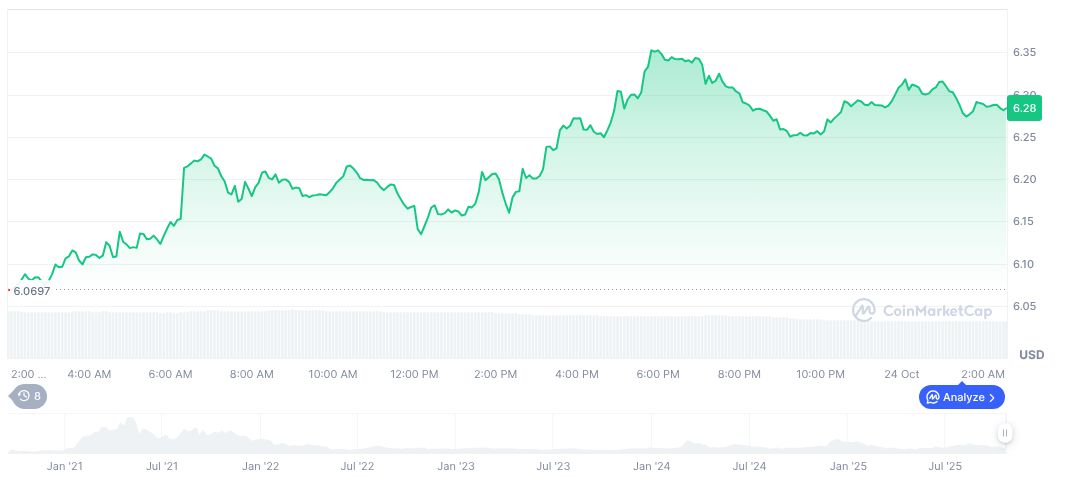Click the 6.15 price axis label

pyautogui.click(x=1024, y=221)
